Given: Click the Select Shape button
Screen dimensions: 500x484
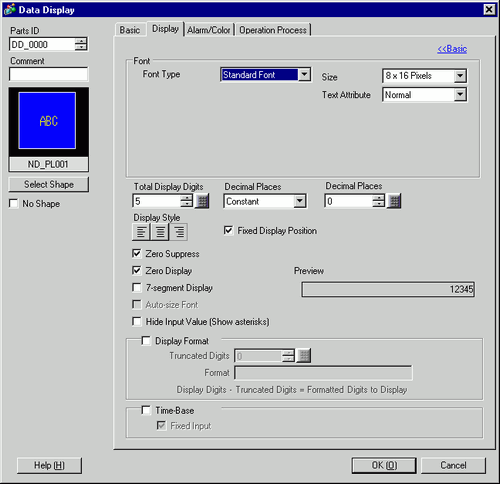Looking at the screenshot, I should click(49, 184).
